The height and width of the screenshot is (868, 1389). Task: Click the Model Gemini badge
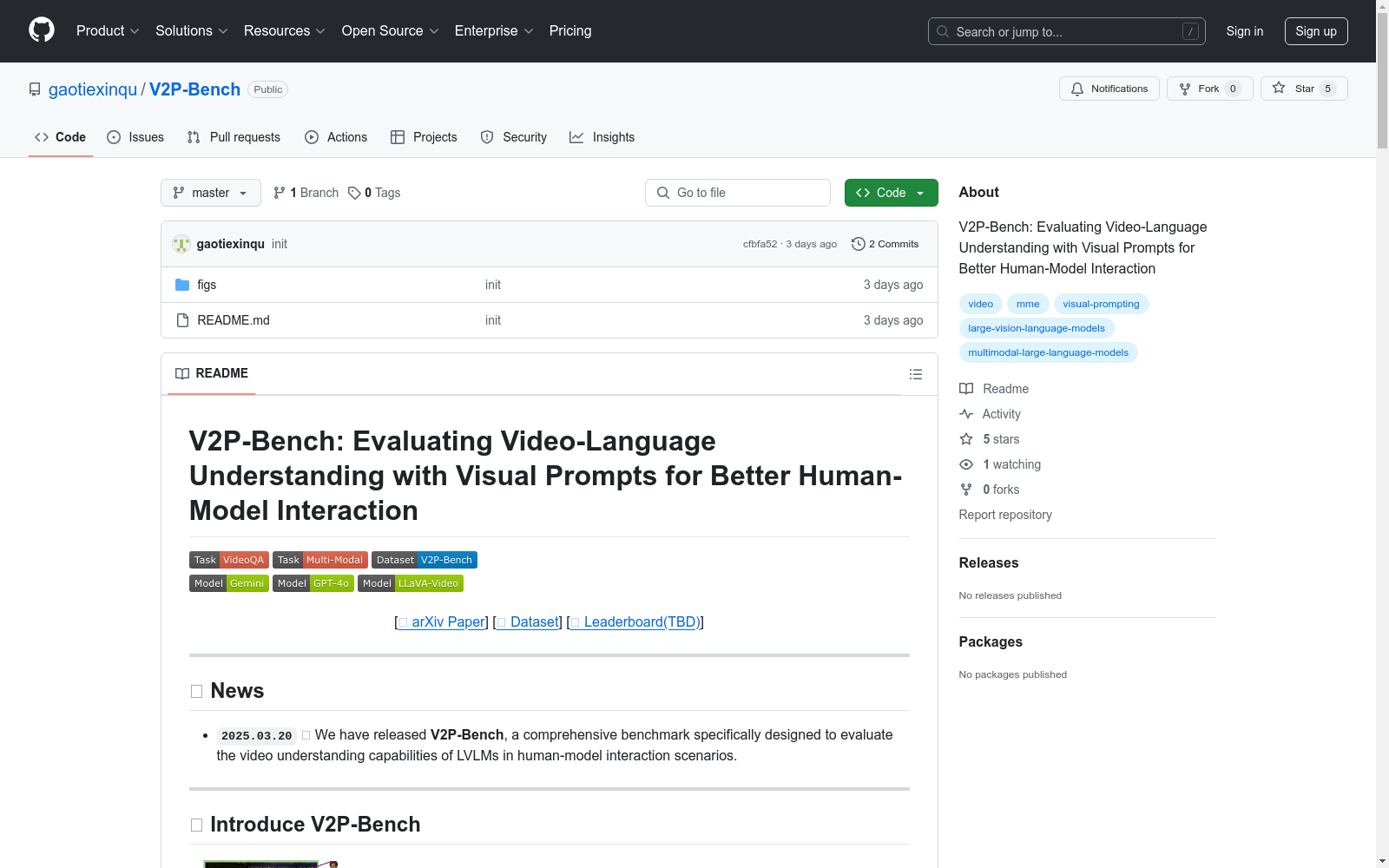point(229,583)
